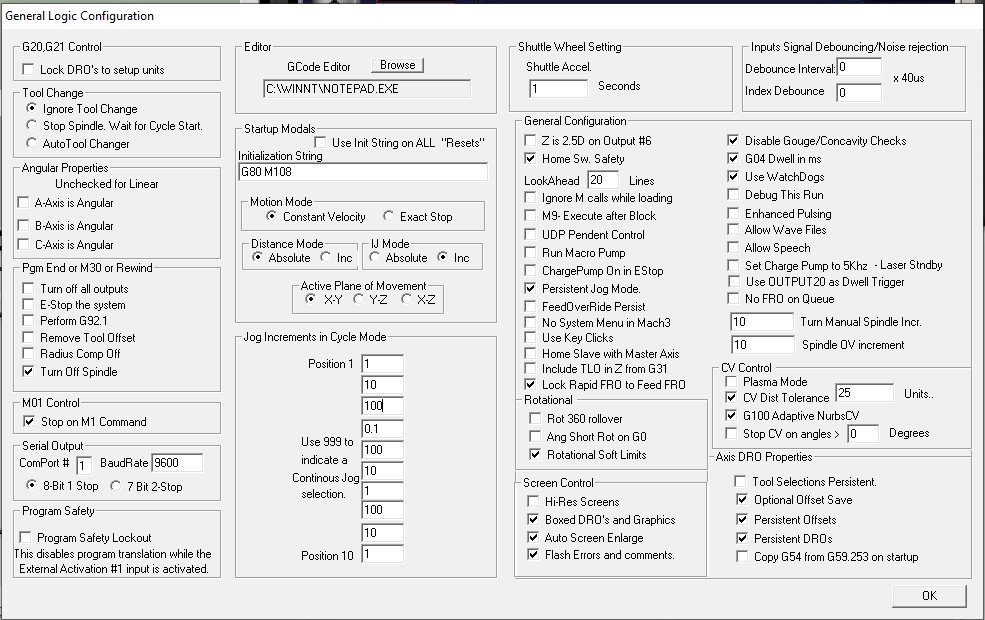Enable Turn off all outputs

[x=28, y=288]
